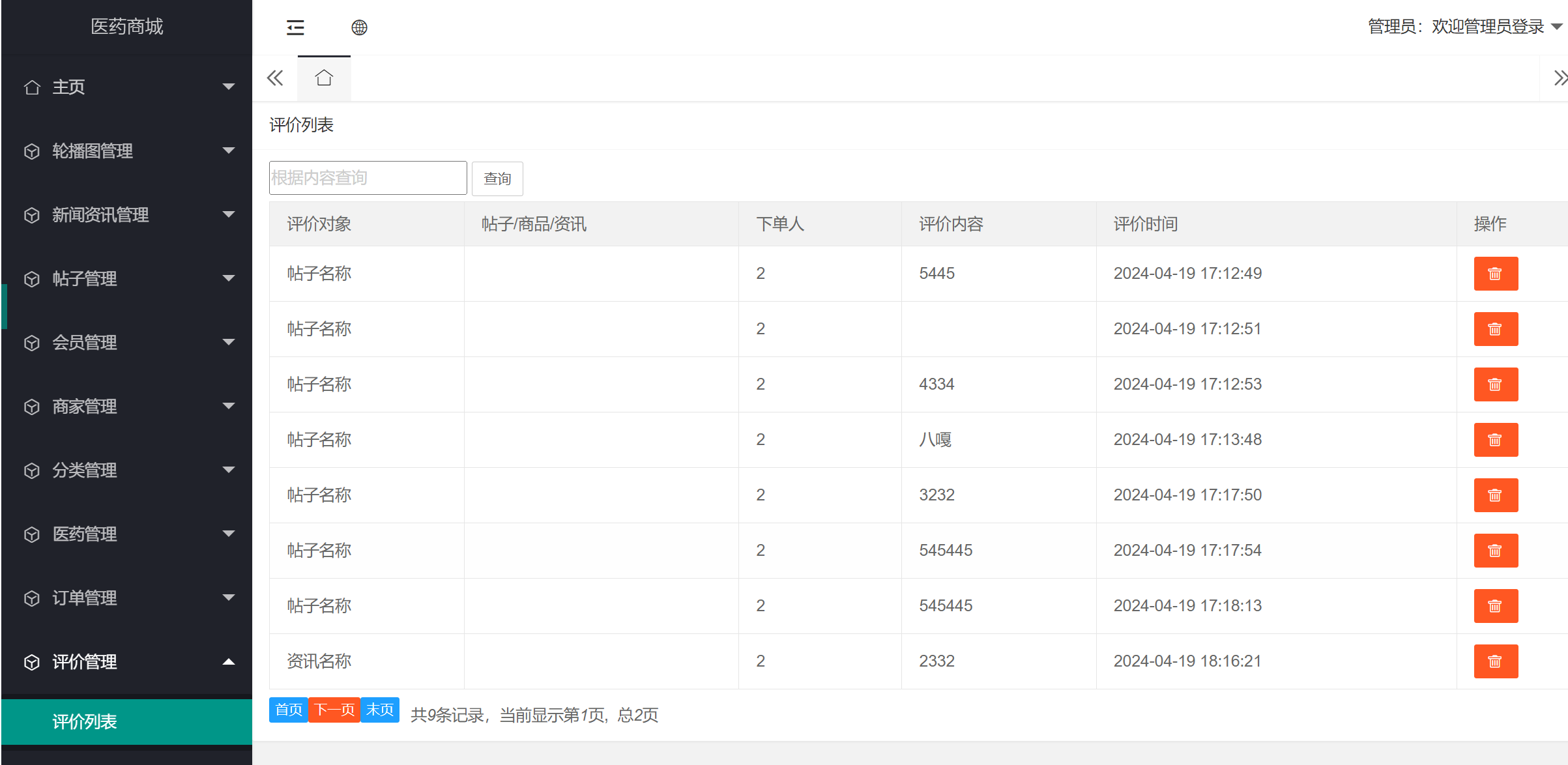Expand the 帖子管理 menu
This screenshot has width=1568, height=765.
[x=85, y=279]
